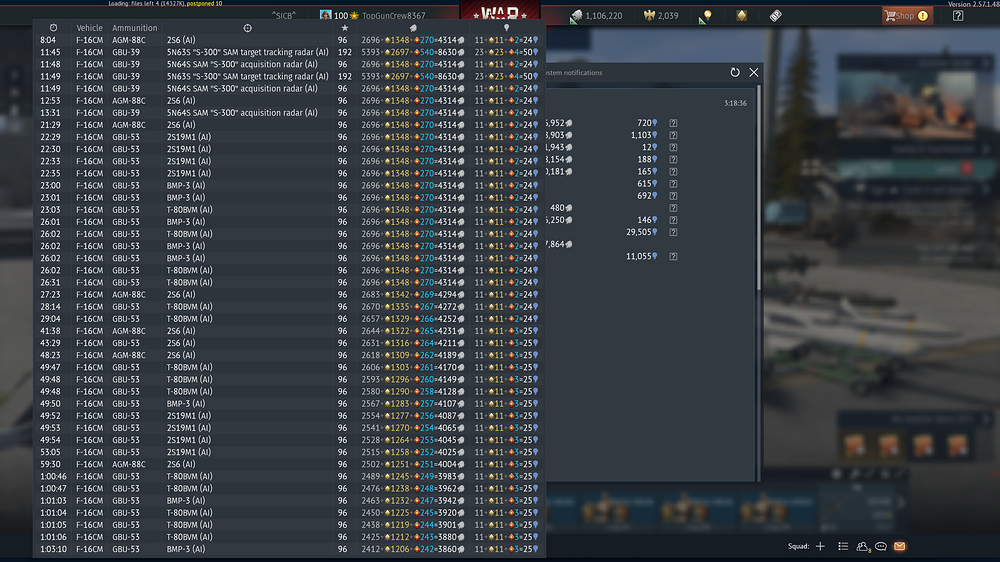Click the star score column header
Screen dimensions: 1000x562
coord(344,28)
